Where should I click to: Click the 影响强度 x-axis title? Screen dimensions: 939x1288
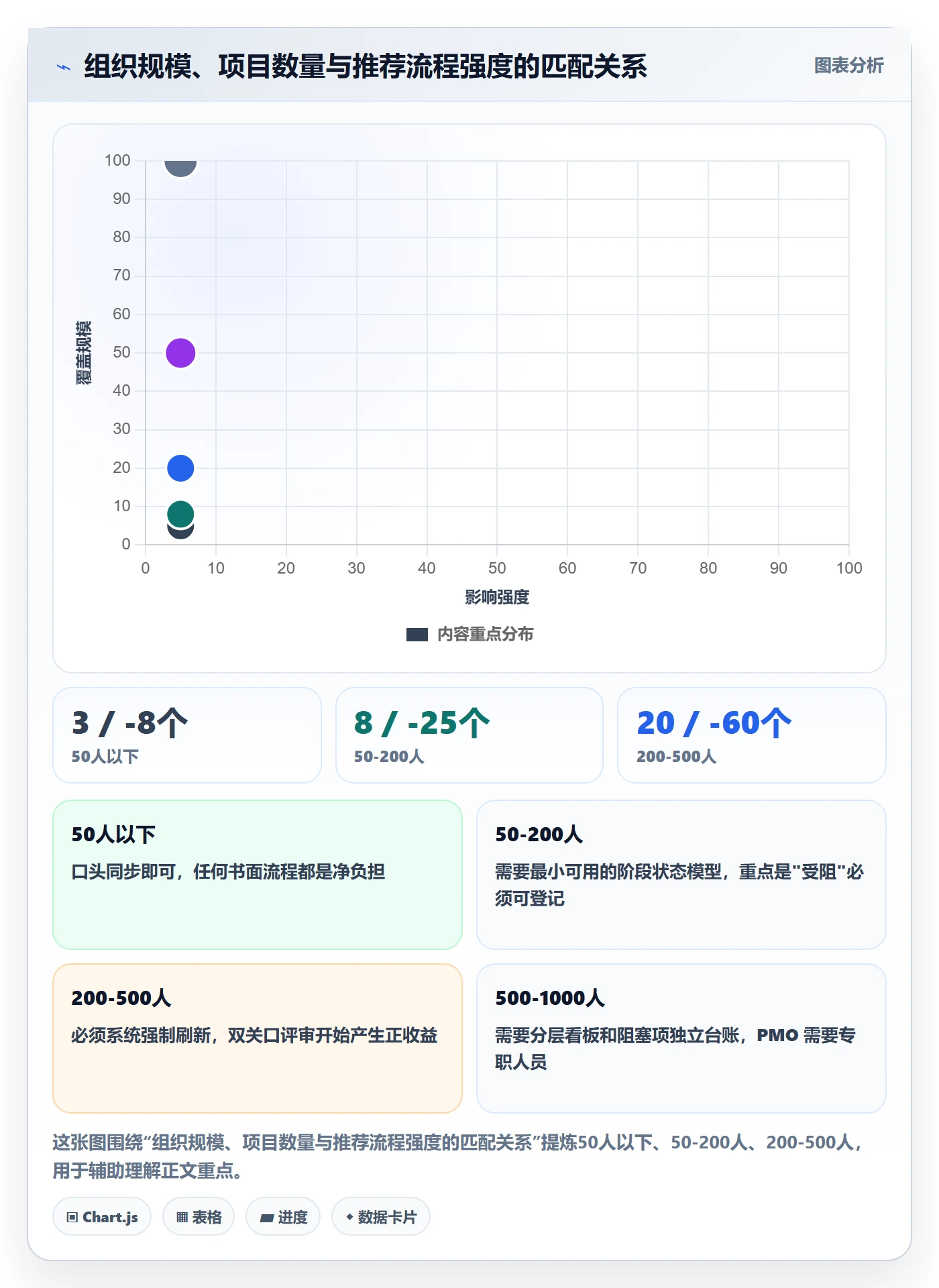coord(497,597)
